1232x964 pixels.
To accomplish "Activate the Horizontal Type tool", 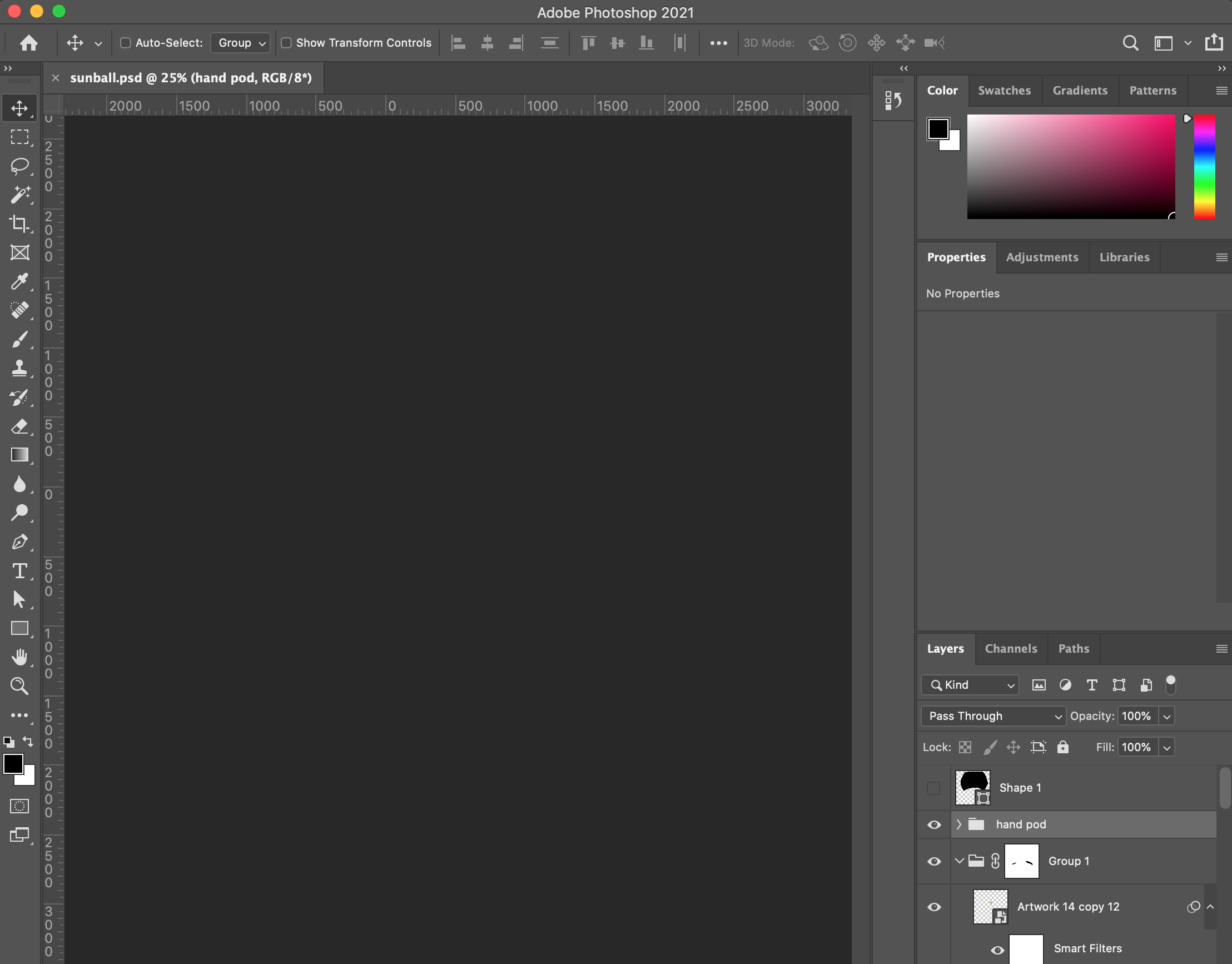I will click(x=19, y=570).
